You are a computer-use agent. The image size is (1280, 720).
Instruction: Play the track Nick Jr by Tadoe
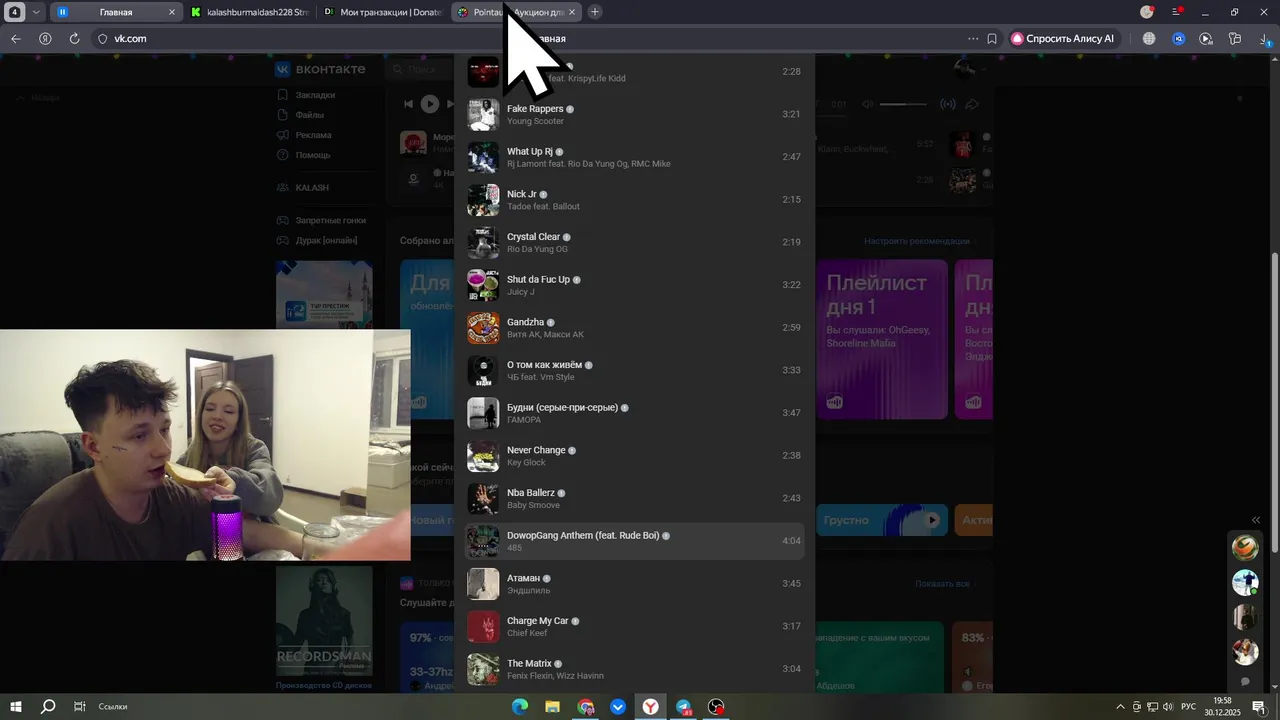point(634,200)
